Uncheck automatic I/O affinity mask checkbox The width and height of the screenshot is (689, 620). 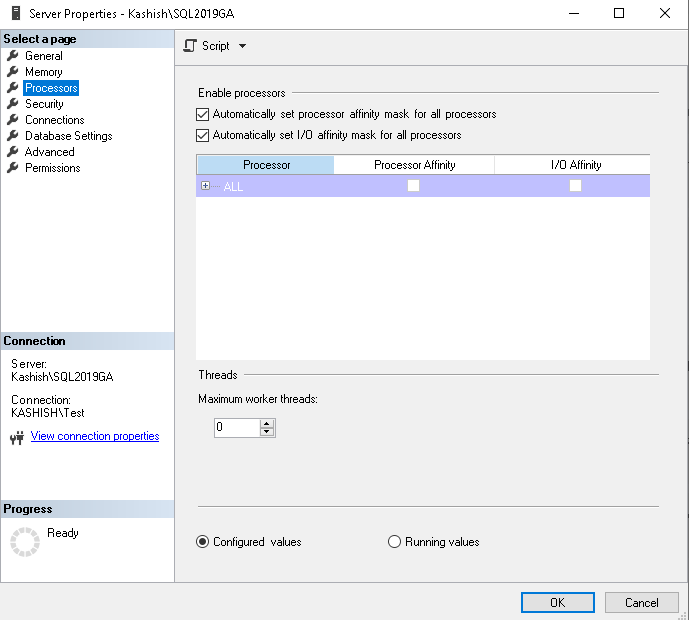coord(203,135)
